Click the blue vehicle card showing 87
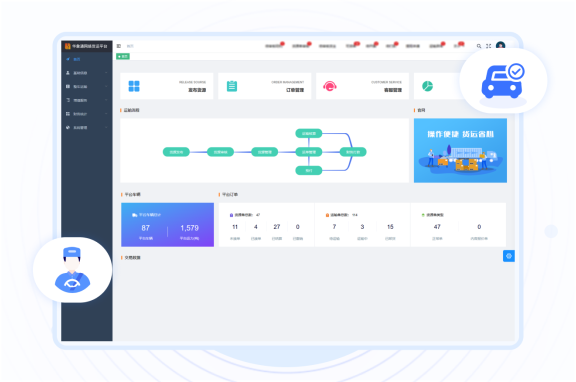Screen dimensions: 576x382 coord(168,224)
